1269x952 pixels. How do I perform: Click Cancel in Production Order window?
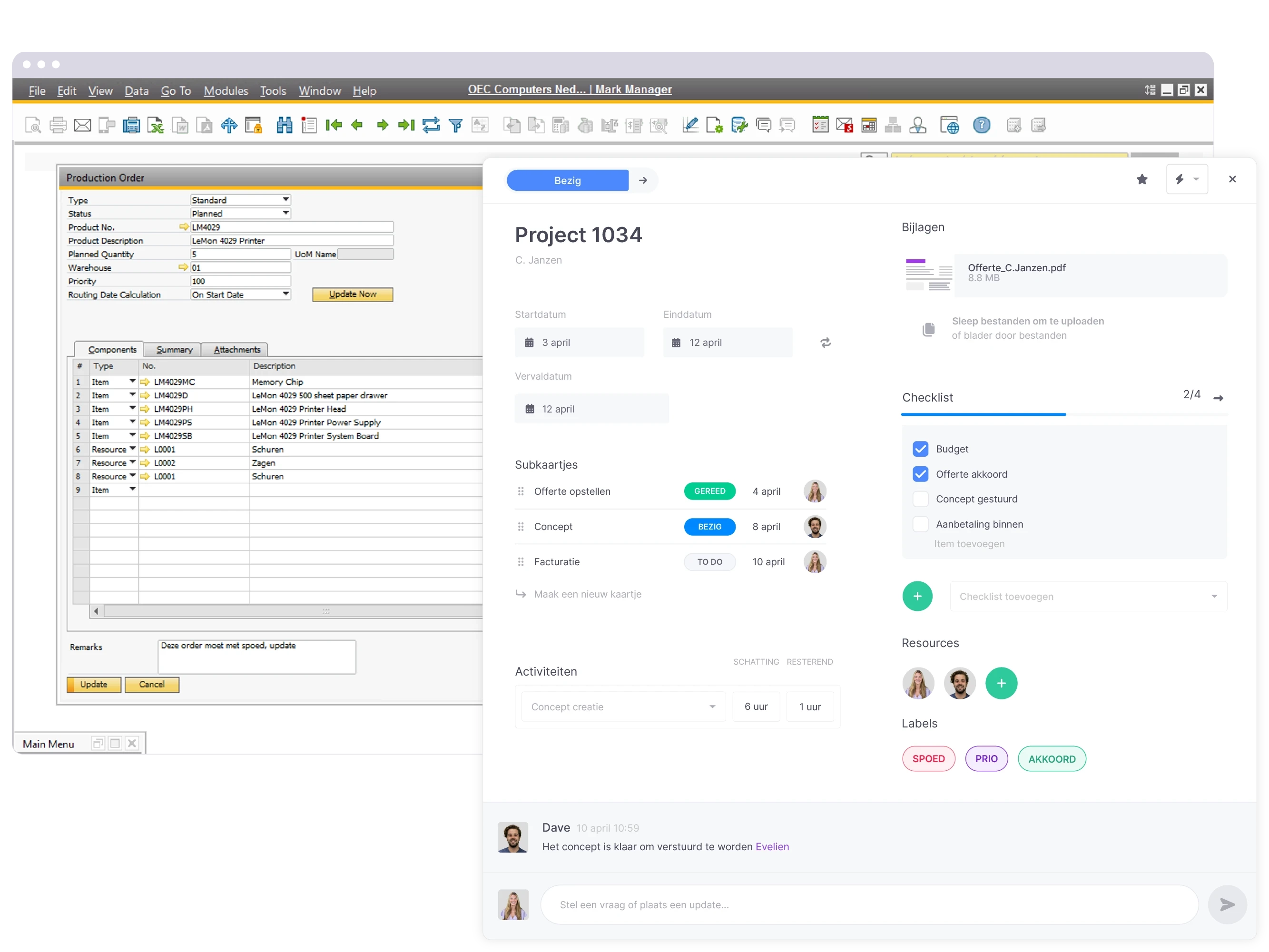coord(151,684)
